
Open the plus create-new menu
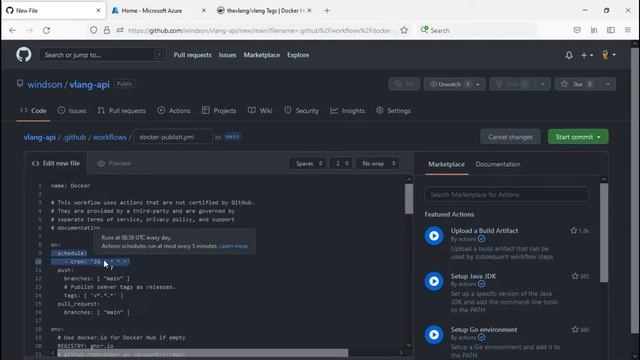coord(587,55)
